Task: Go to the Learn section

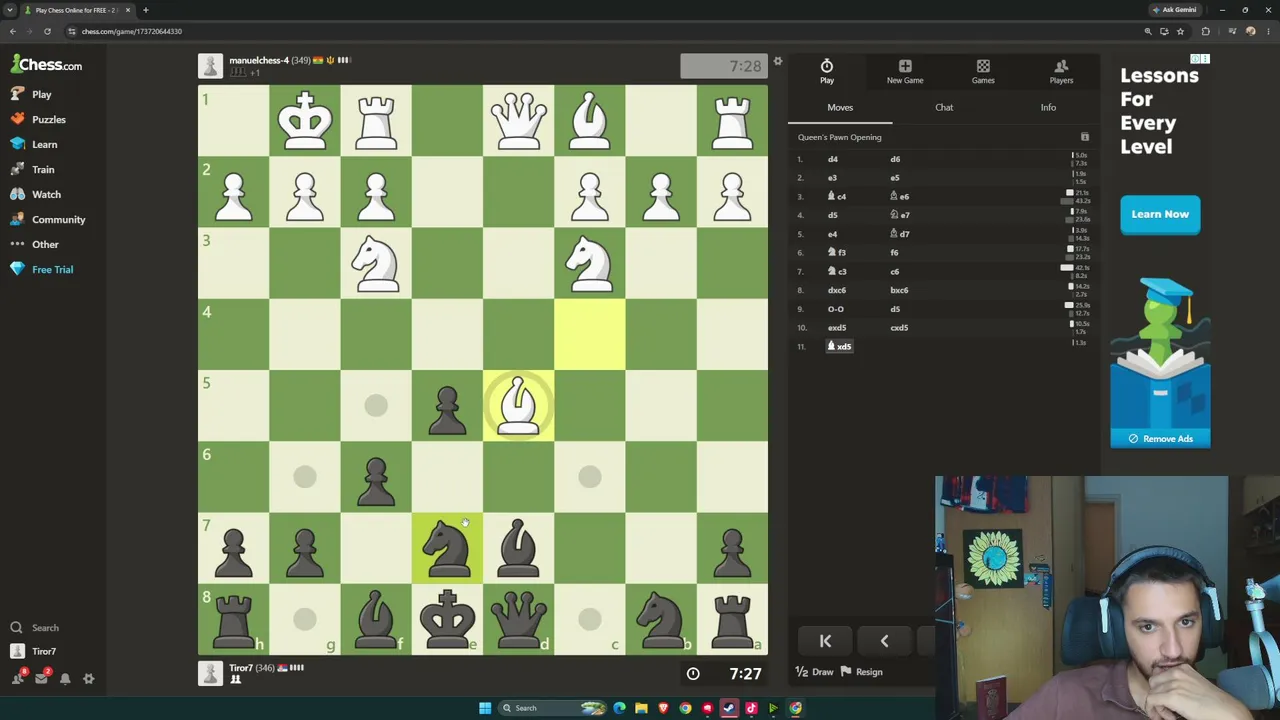Action: pyautogui.click(x=34, y=144)
